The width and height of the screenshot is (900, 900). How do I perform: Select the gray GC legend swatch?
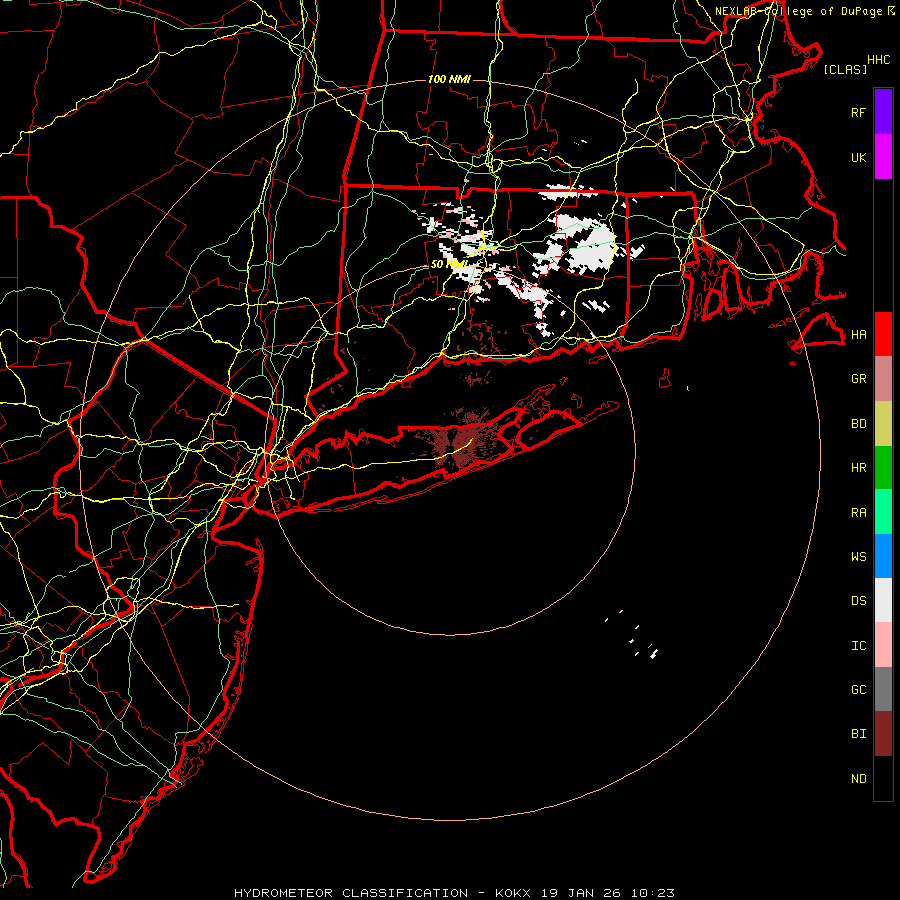(x=883, y=689)
